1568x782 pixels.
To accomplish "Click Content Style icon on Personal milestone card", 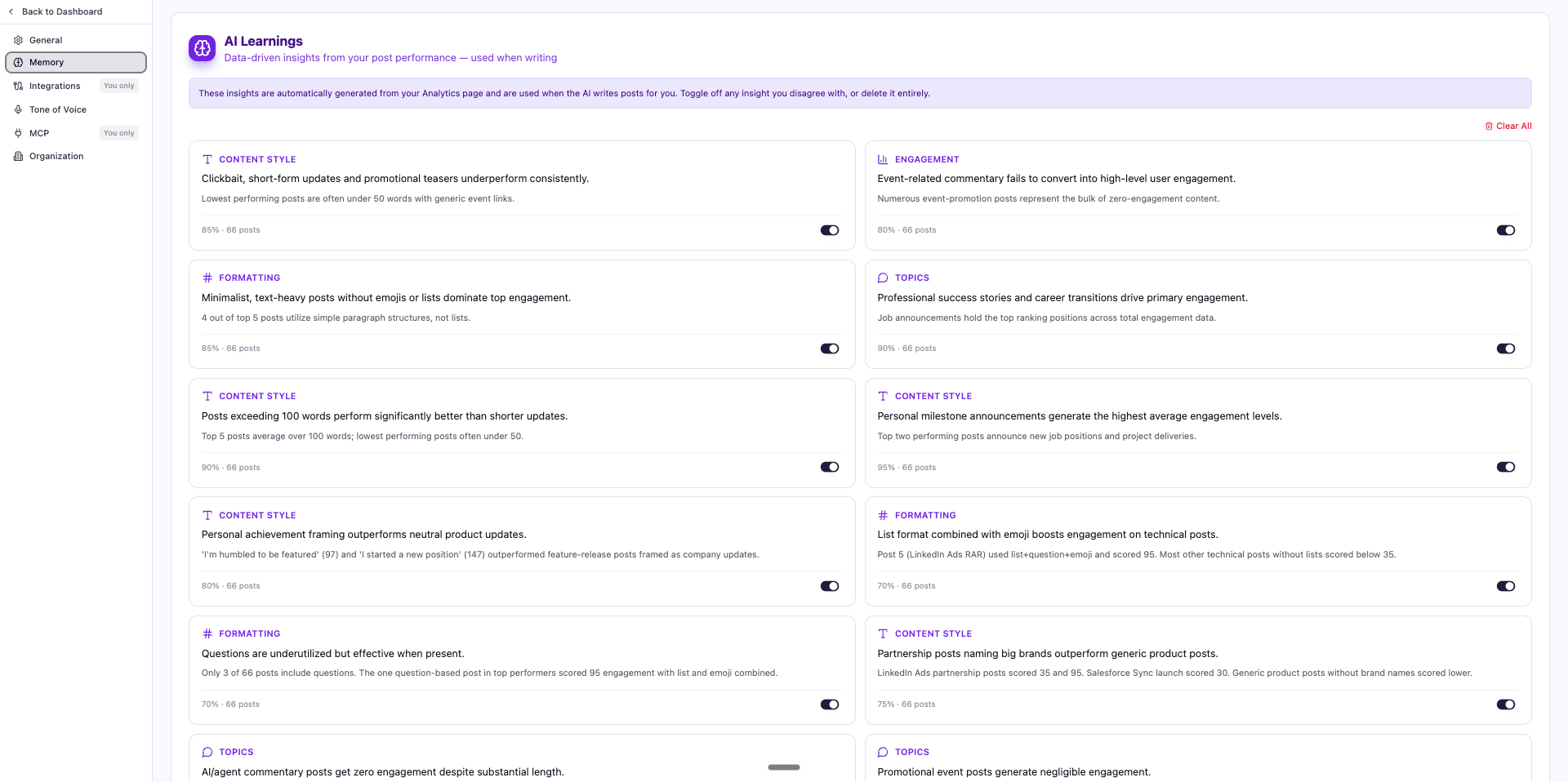I will coord(883,396).
